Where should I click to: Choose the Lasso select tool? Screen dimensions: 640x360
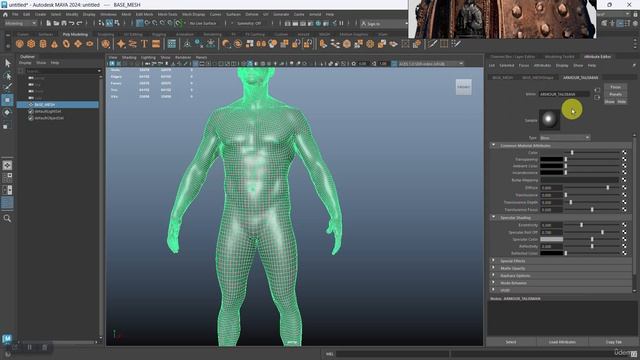tap(7, 76)
